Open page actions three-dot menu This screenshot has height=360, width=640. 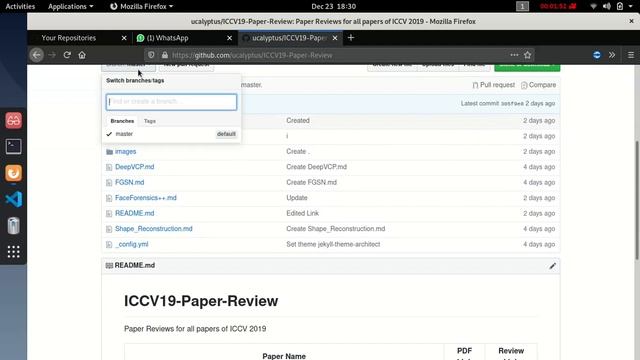click(514, 55)
